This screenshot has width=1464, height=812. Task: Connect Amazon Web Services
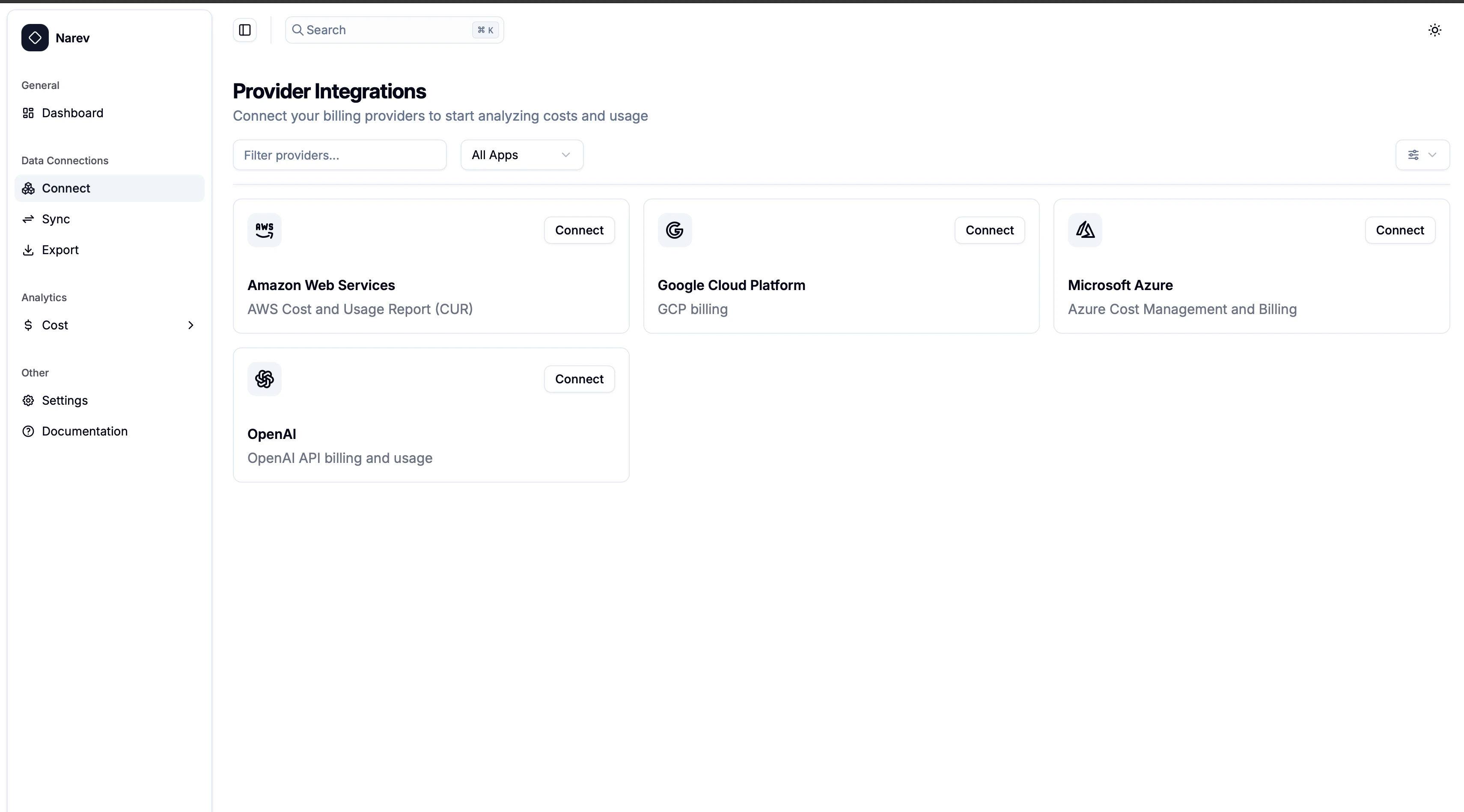point(579,230)
